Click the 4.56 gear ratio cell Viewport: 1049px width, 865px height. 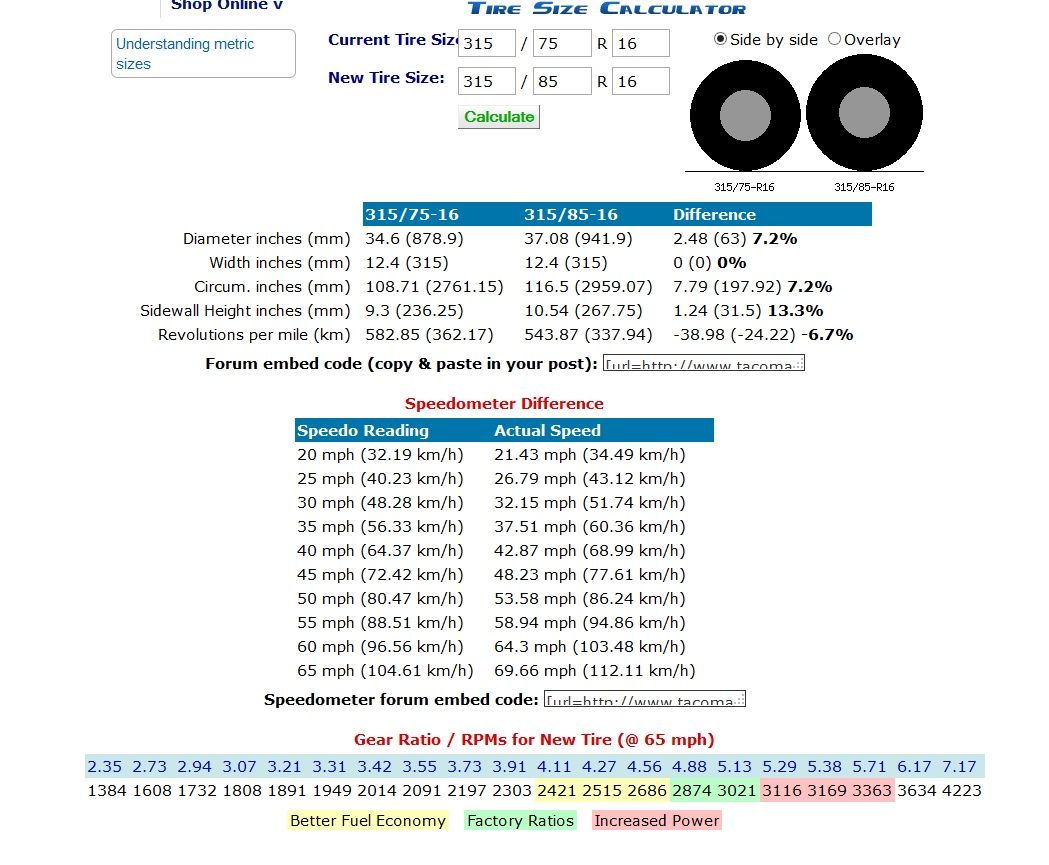pos(644,767)
